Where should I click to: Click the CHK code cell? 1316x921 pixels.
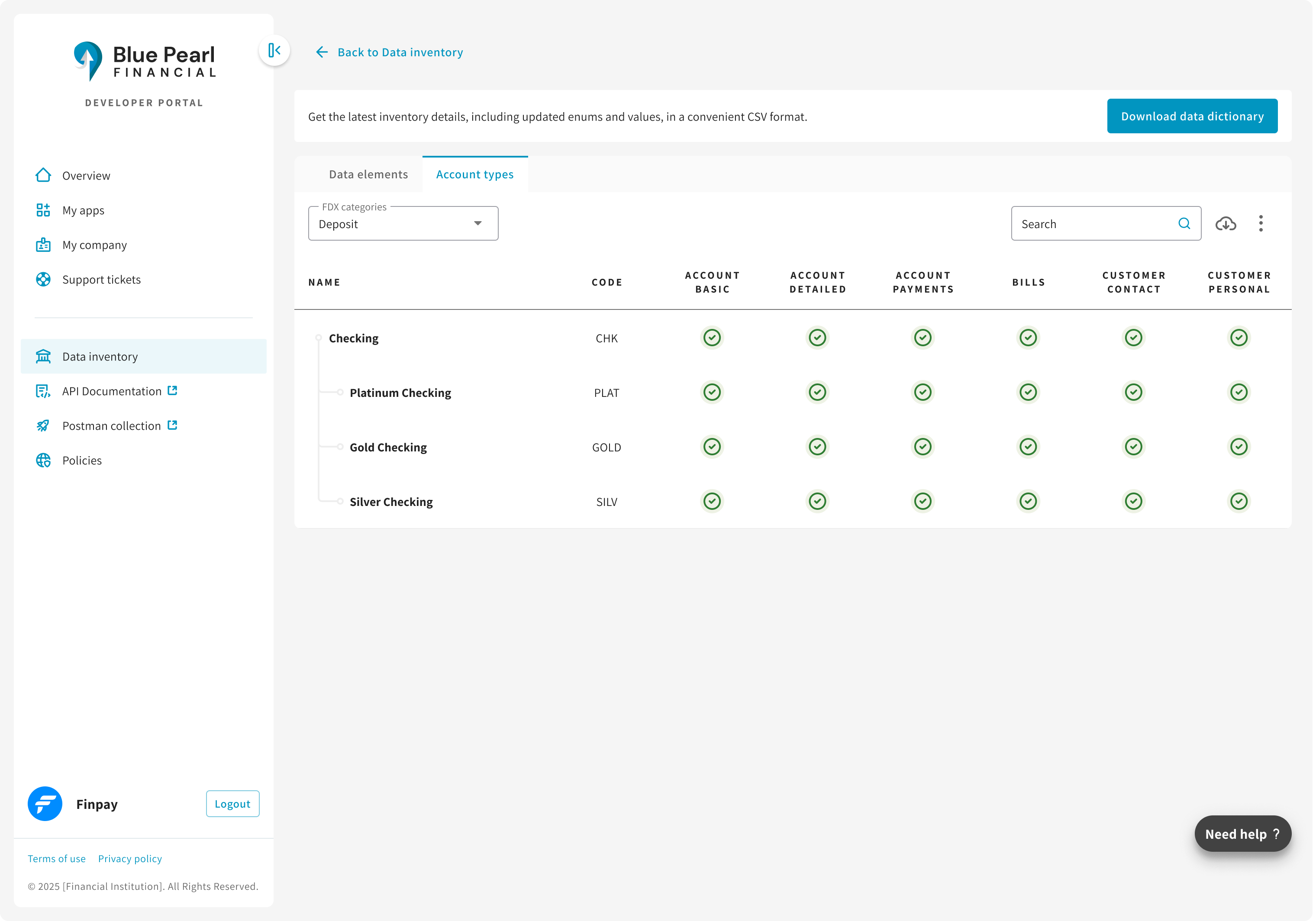[606, 338]
